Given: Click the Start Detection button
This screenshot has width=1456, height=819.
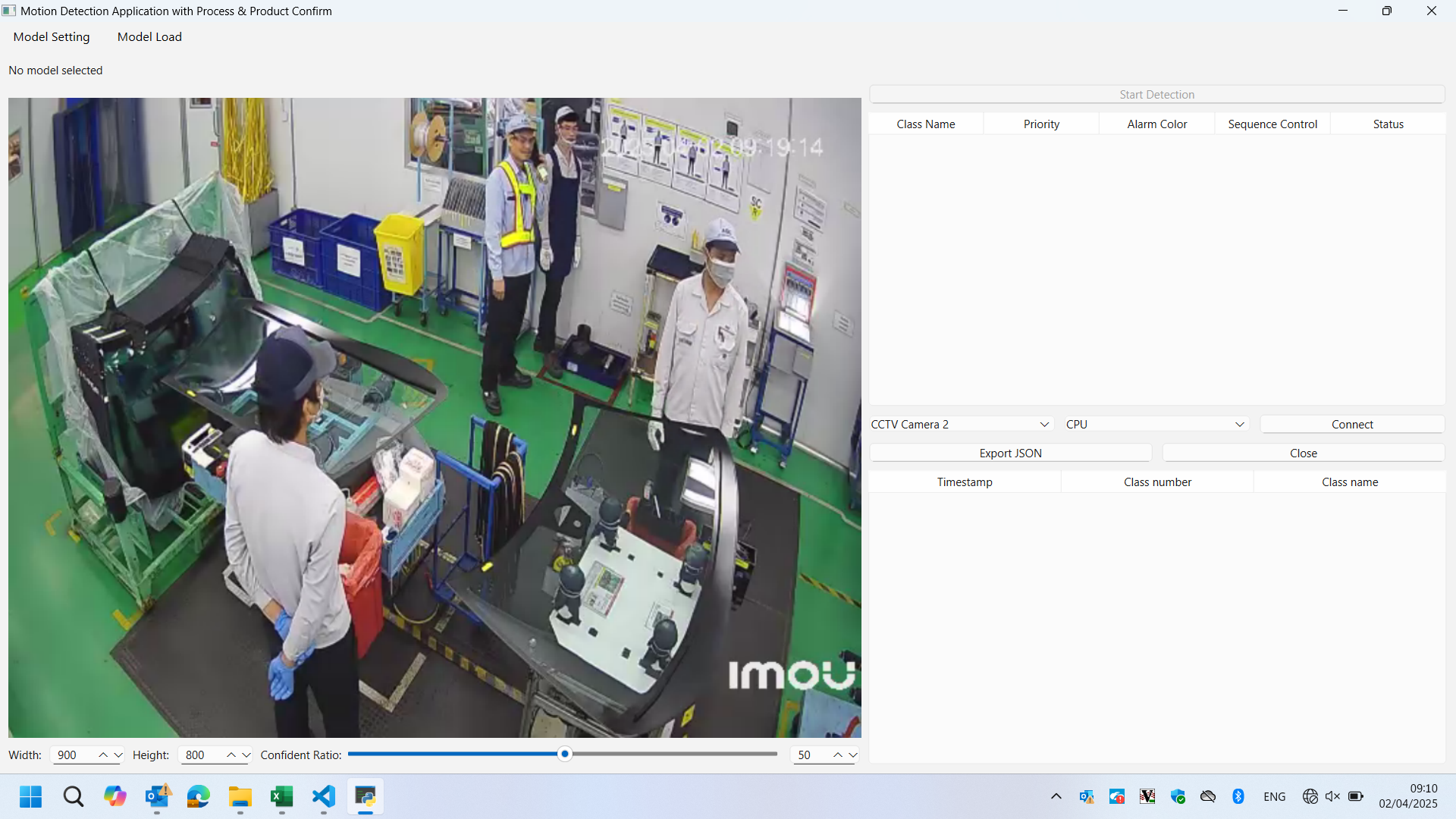Looking at the screenshot, I should [x=1156, y=94].
